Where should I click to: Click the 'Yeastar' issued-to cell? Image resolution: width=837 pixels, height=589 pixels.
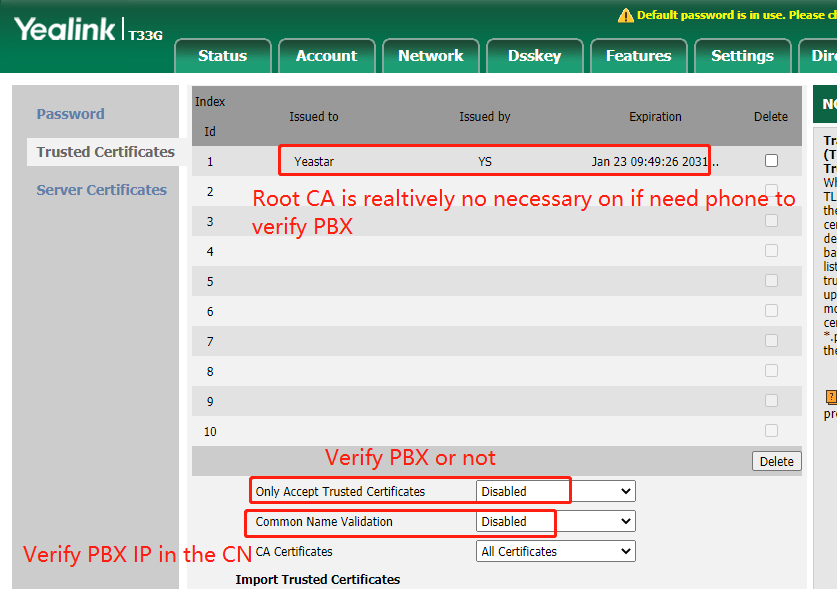tap(314, 161)
